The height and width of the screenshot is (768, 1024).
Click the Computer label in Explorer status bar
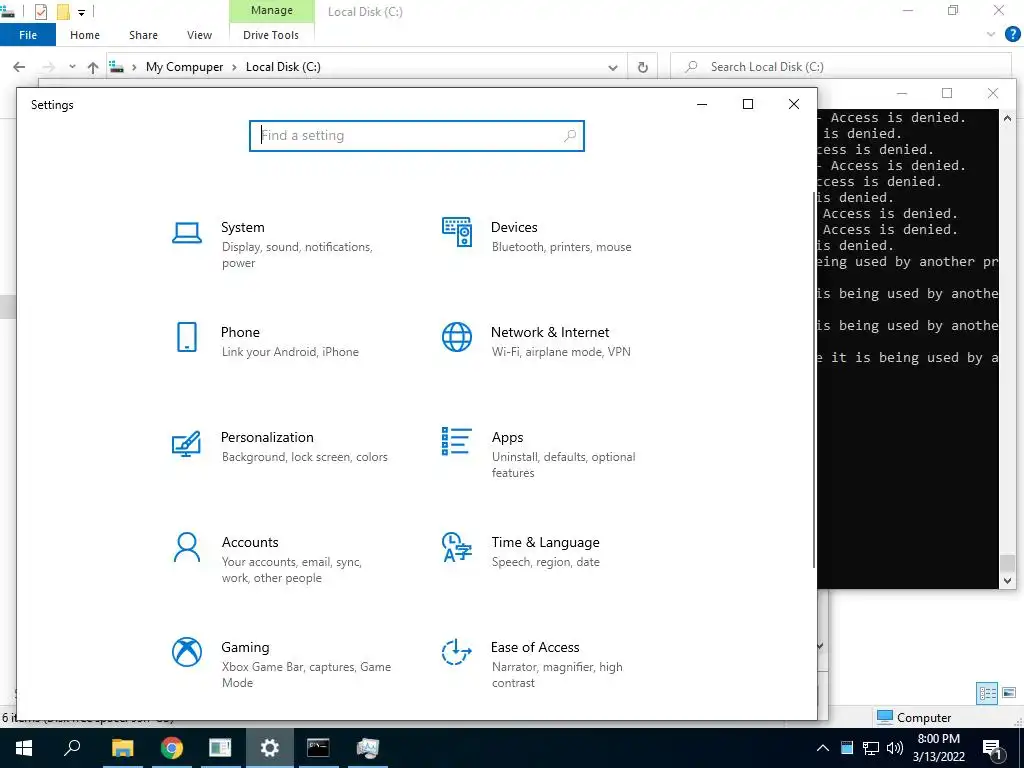[x=923, y=718]
